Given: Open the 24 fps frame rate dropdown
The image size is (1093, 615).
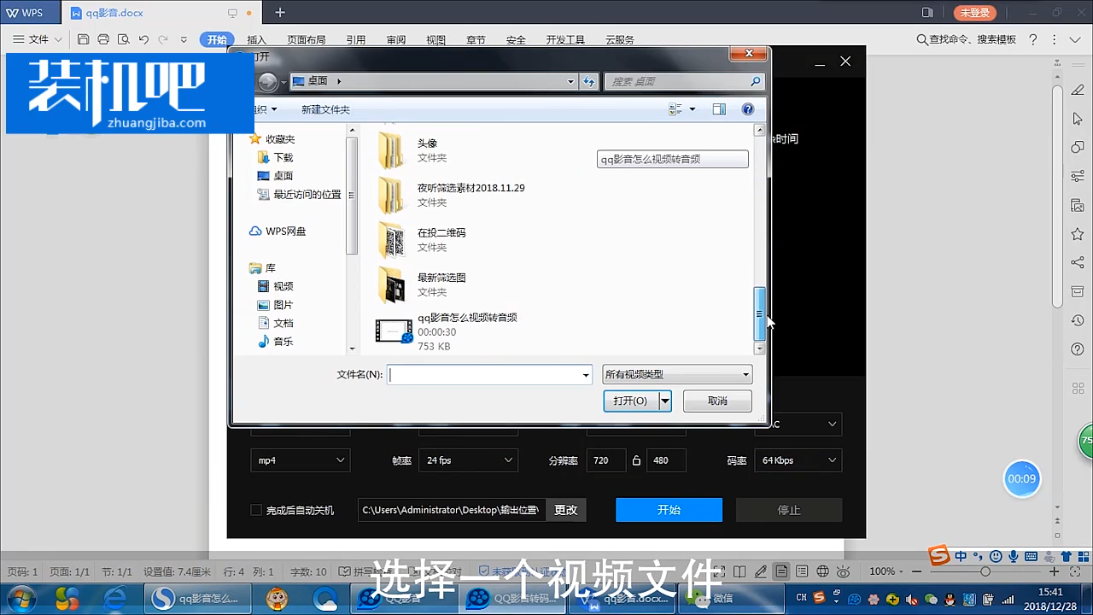Looking at the screenshot, I should [467, 460].
